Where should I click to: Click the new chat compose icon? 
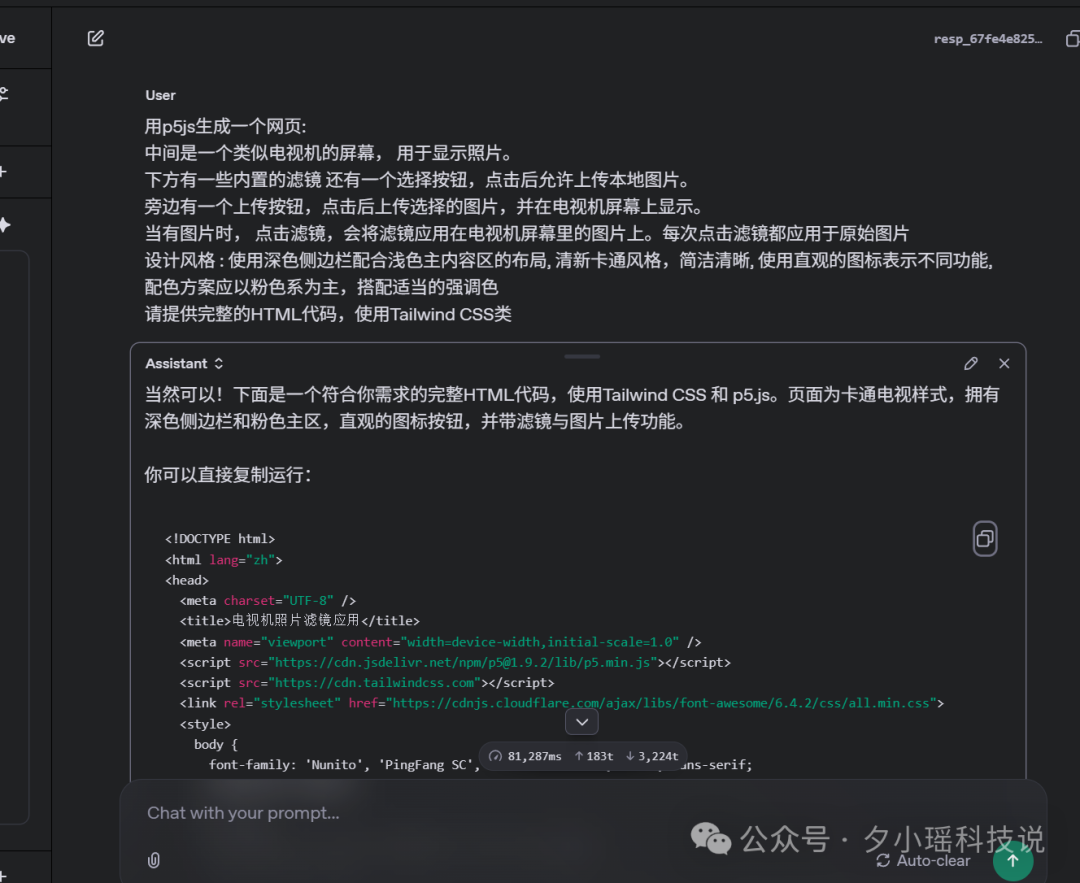95,37
